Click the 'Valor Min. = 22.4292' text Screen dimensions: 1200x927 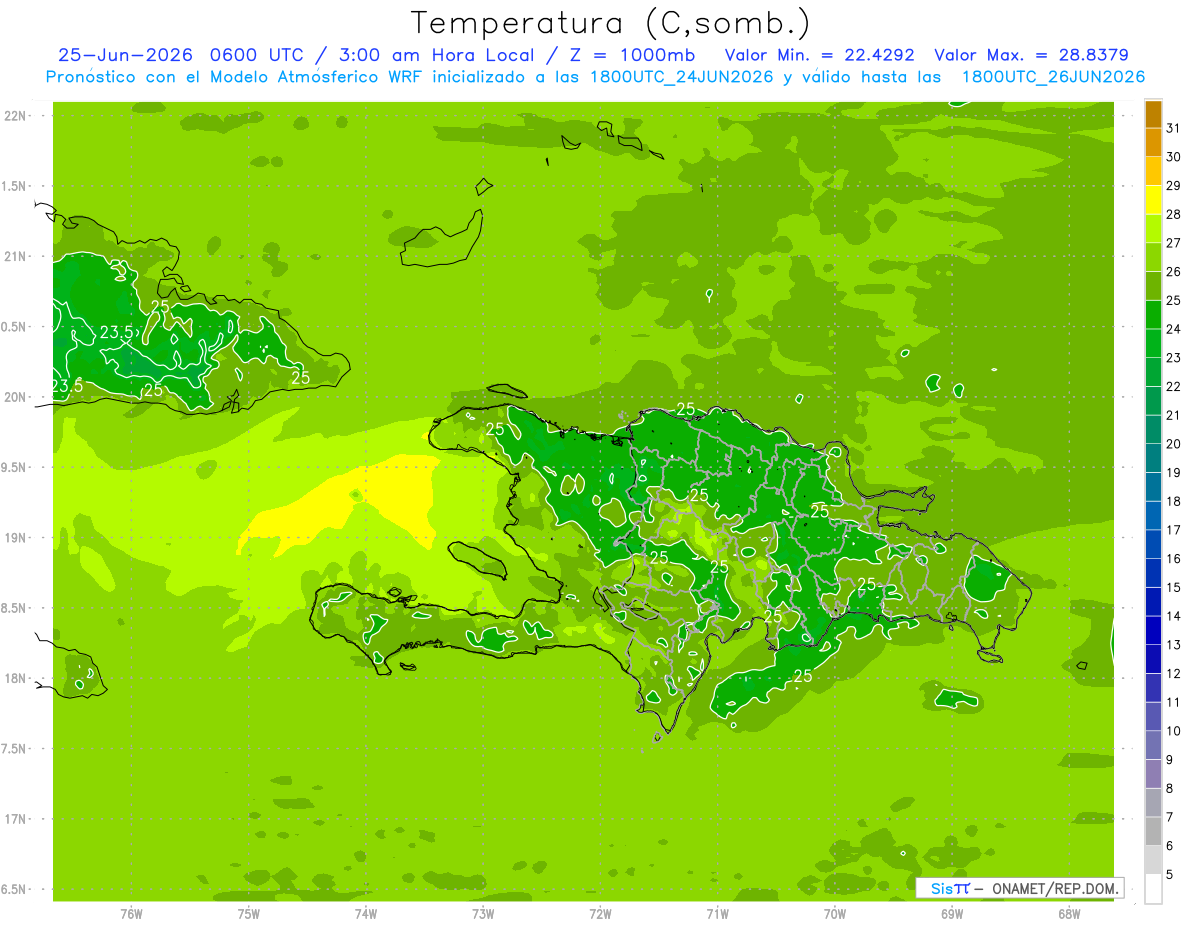click(822, 55)
